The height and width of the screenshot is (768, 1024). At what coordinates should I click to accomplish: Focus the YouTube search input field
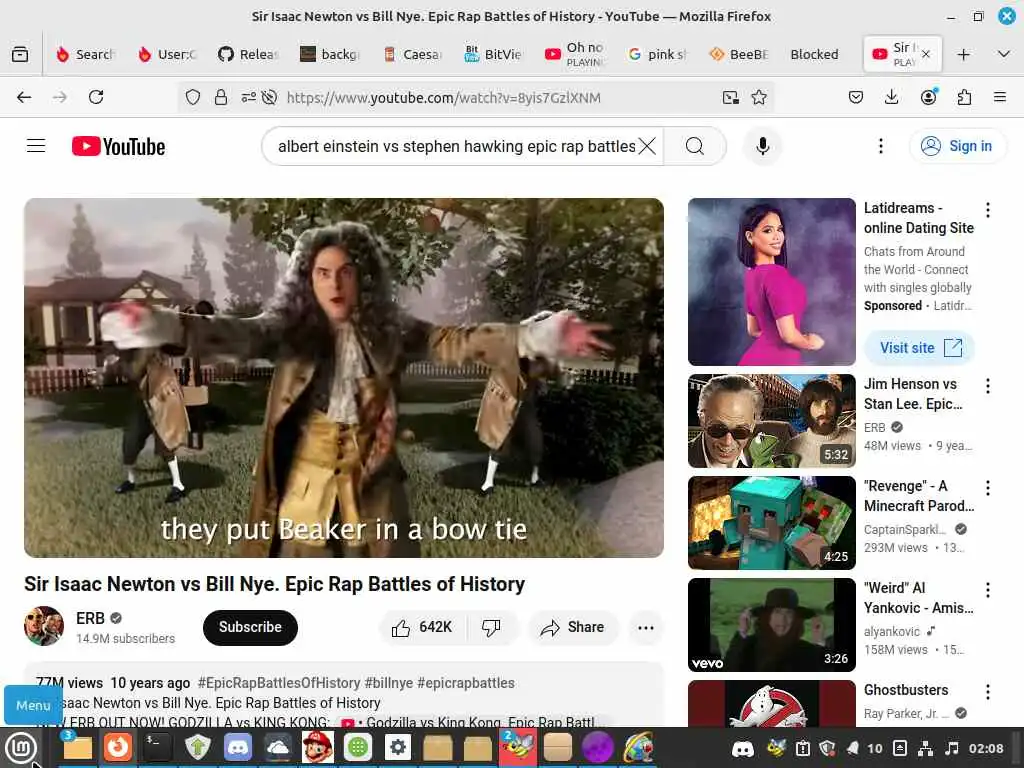pyautogui.click(x=456, y=146)
